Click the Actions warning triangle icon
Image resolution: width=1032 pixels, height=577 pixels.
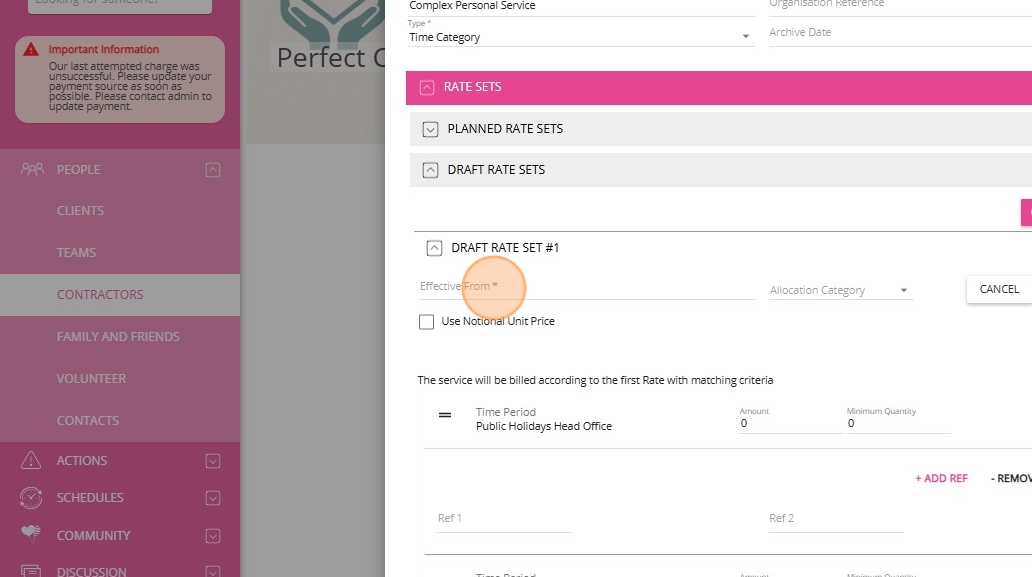tap(31, 461)
